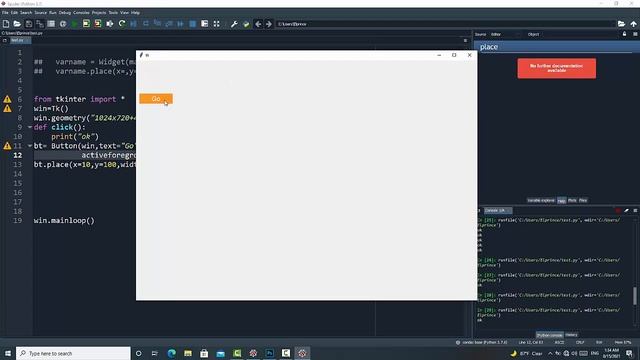Open the Debug menu

(x=64, y=13)
